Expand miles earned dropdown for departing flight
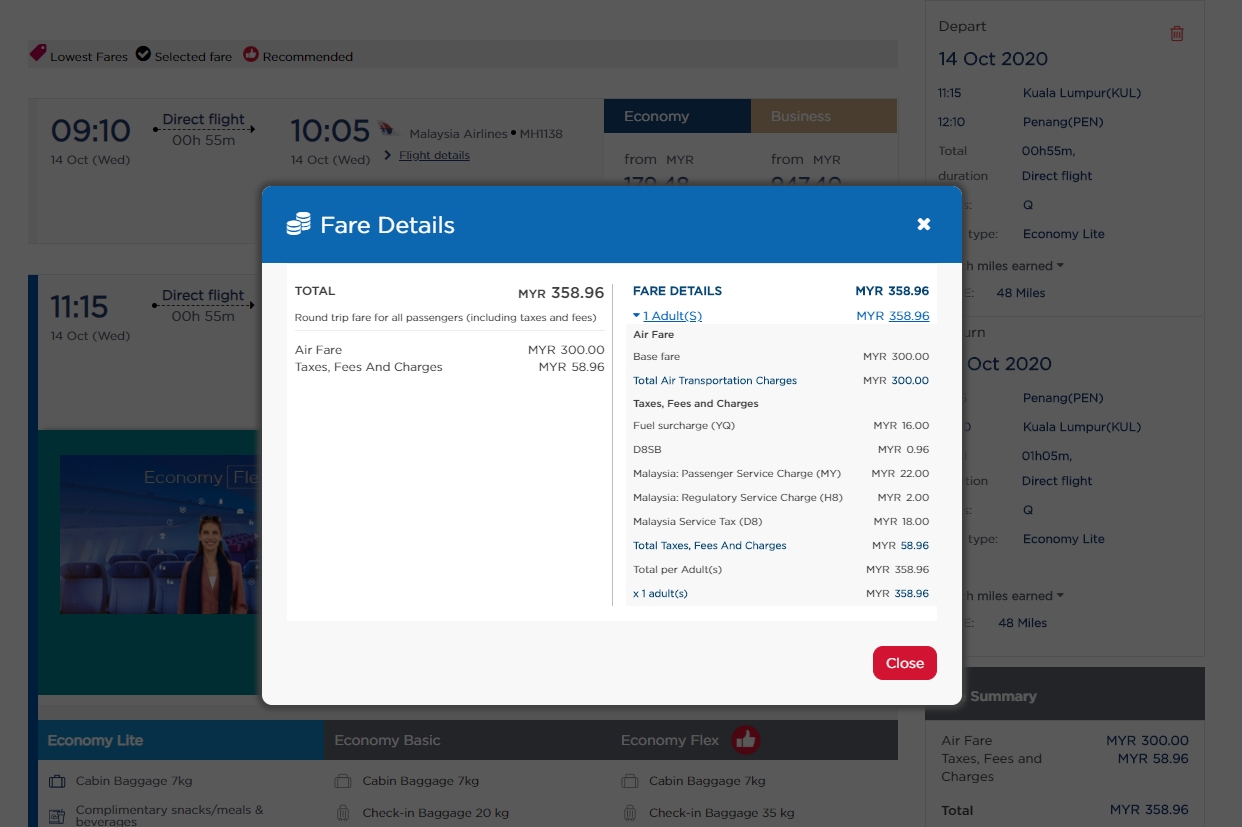The width and height of the screenshot is (1242, 827). click(x=1060, y=266)
